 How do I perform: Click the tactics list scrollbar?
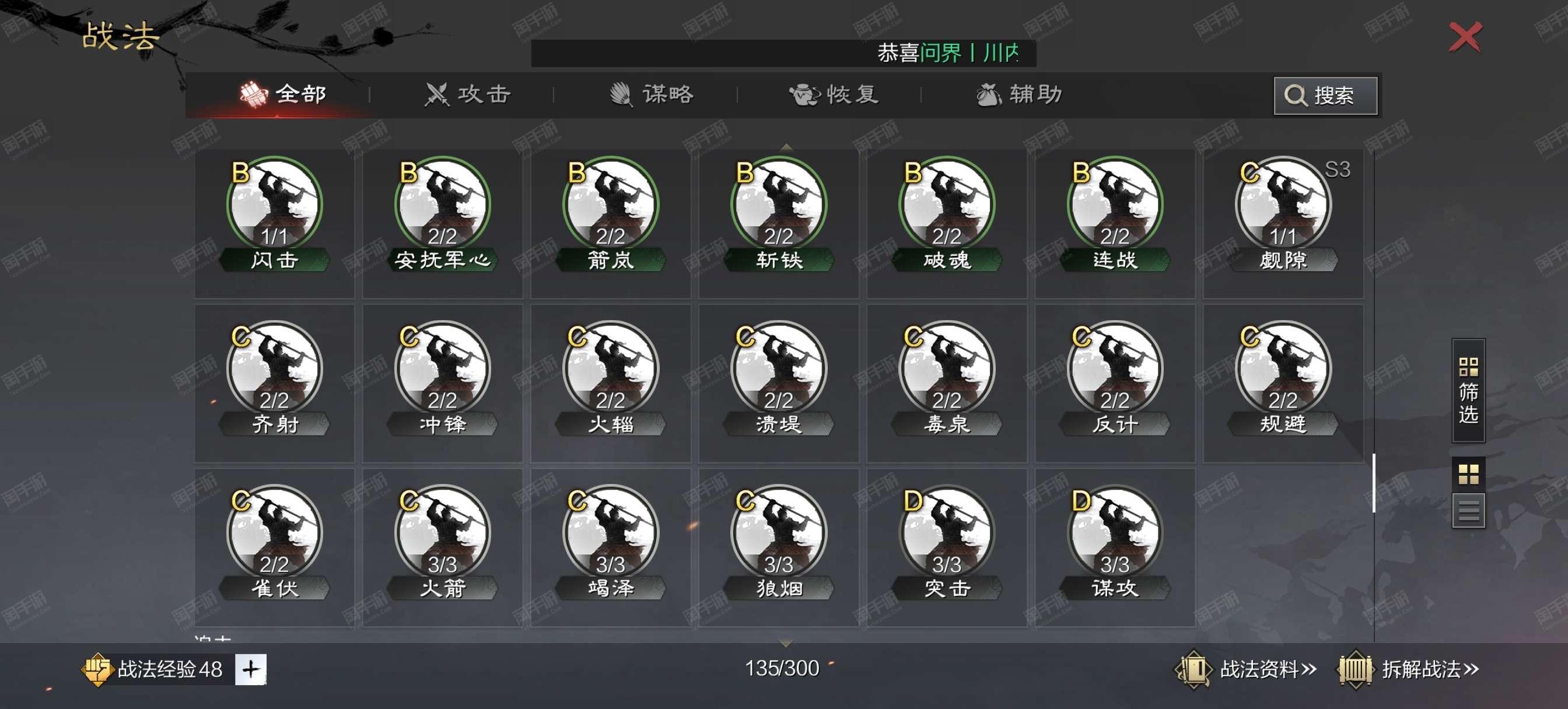tap(1374, 483)
